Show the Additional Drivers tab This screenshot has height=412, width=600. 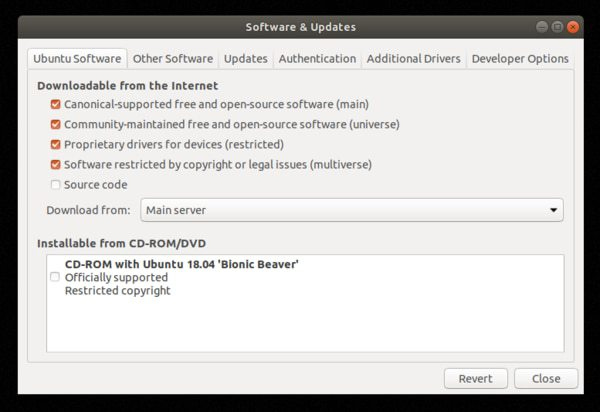(413, 59)
